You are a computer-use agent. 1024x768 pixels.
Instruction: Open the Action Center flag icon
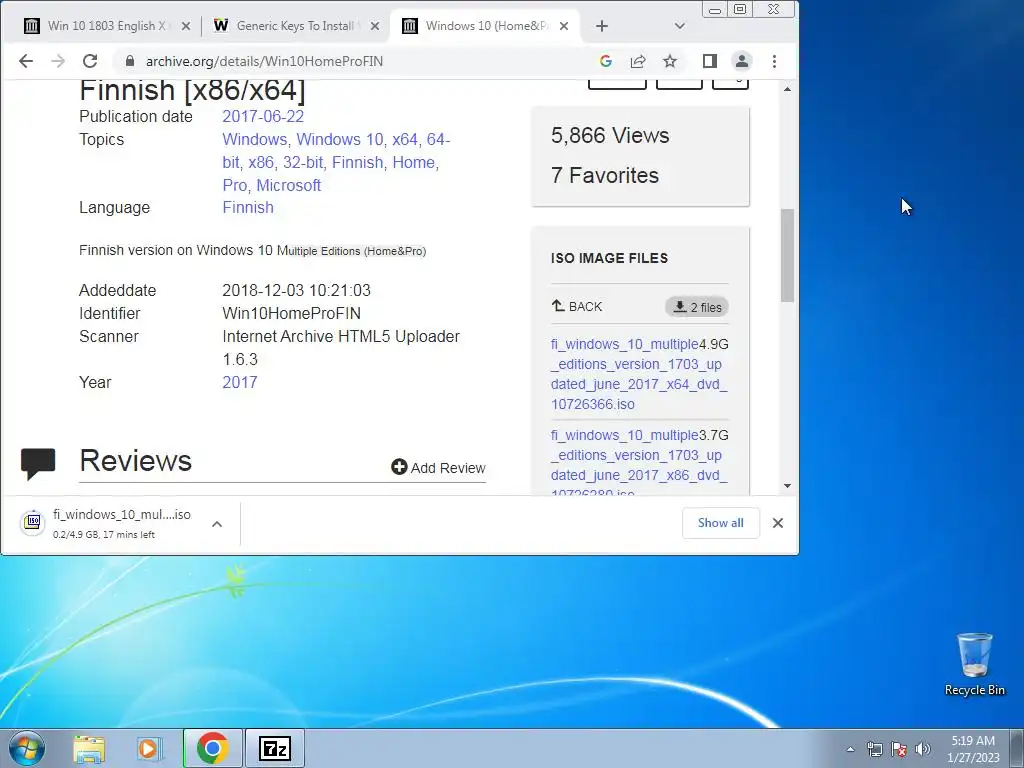coord(899,749)
